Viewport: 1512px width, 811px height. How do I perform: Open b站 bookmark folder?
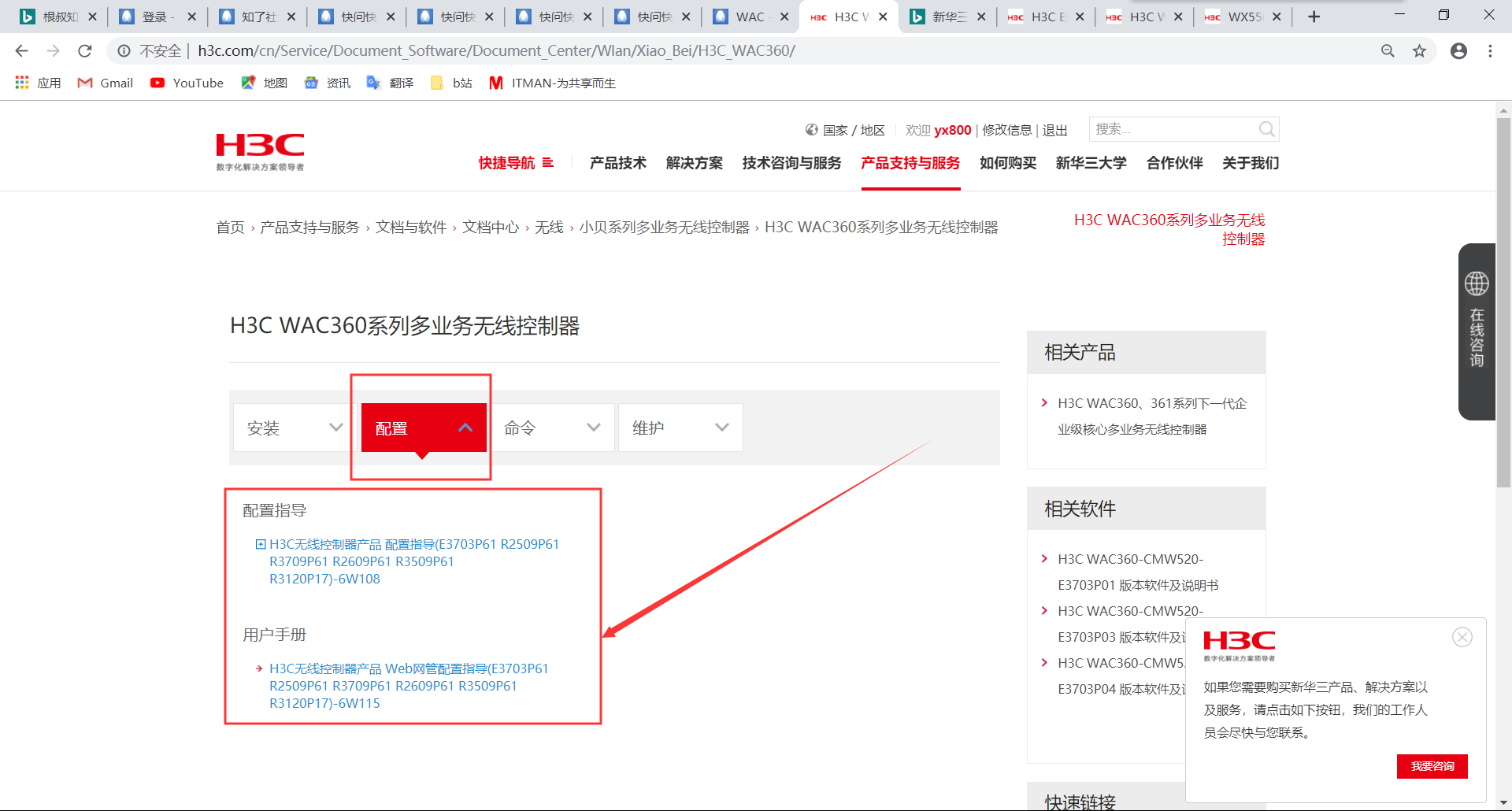[x=451, y=83]
